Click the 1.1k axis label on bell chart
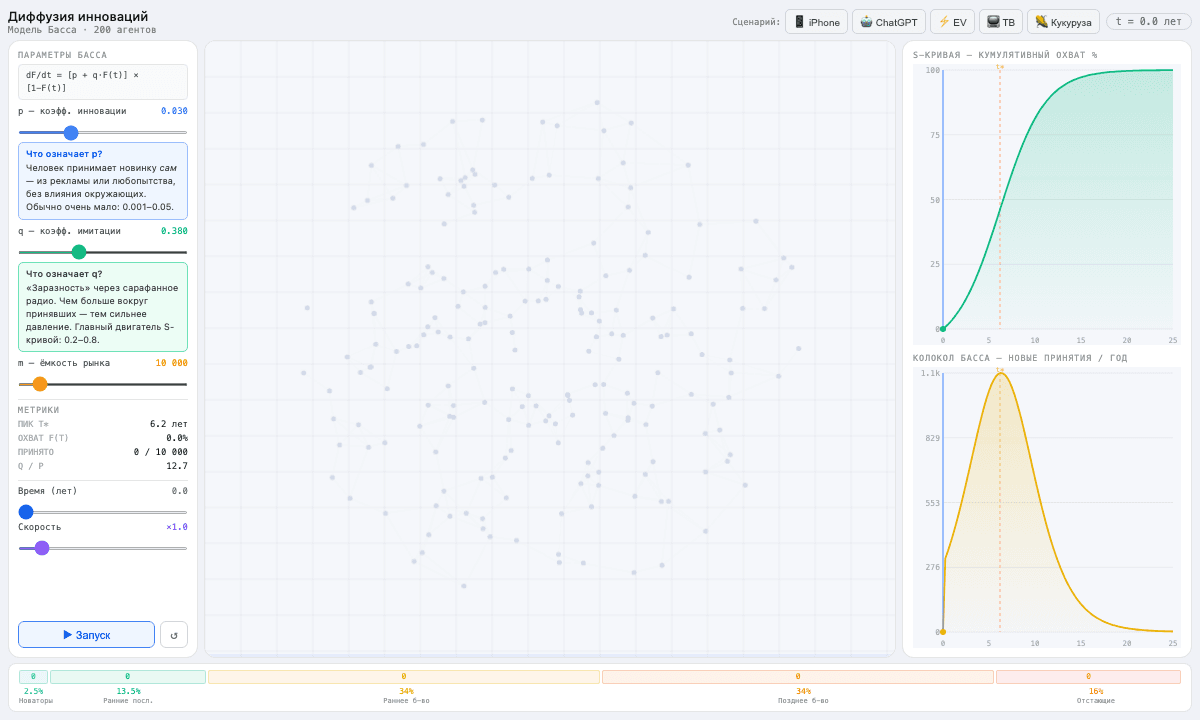 [x=930, y=373]
